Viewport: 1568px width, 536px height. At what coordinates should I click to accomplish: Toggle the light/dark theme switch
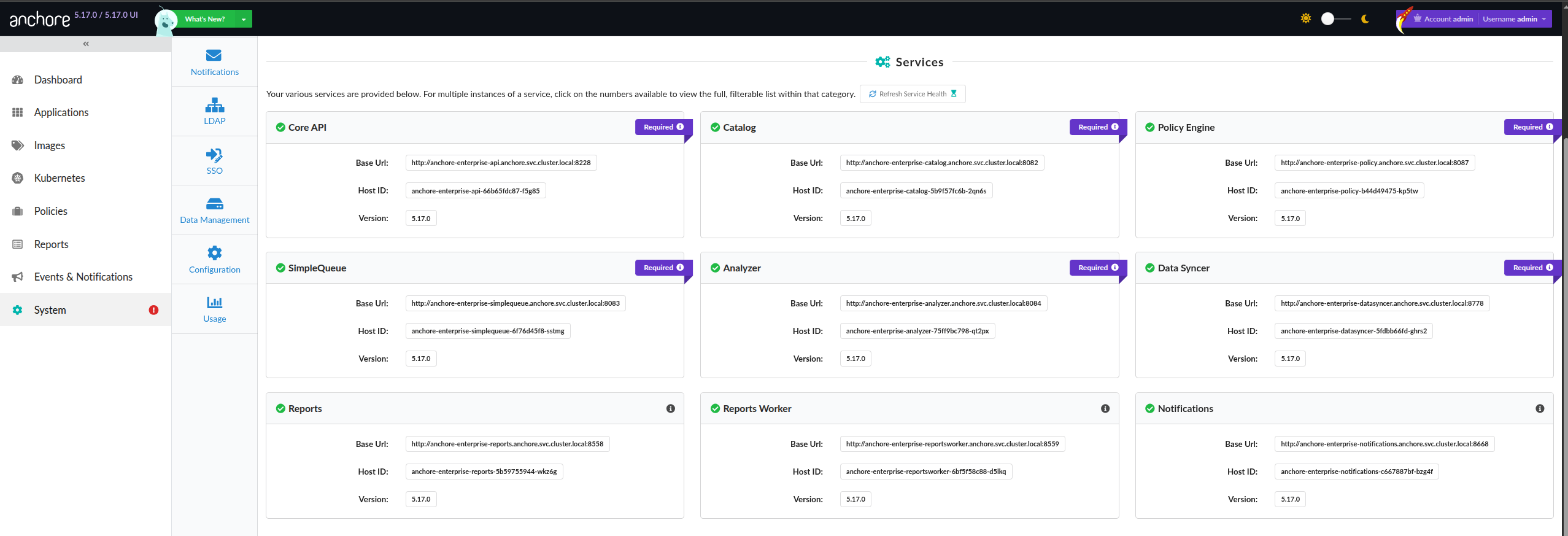[1334, 19]
